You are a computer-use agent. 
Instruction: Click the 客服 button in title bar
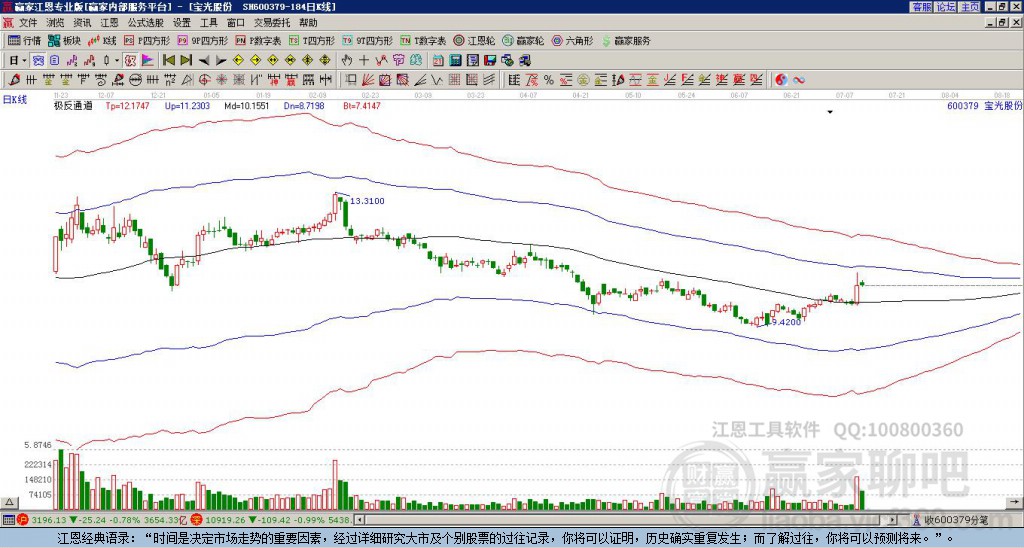pos(922,7)
